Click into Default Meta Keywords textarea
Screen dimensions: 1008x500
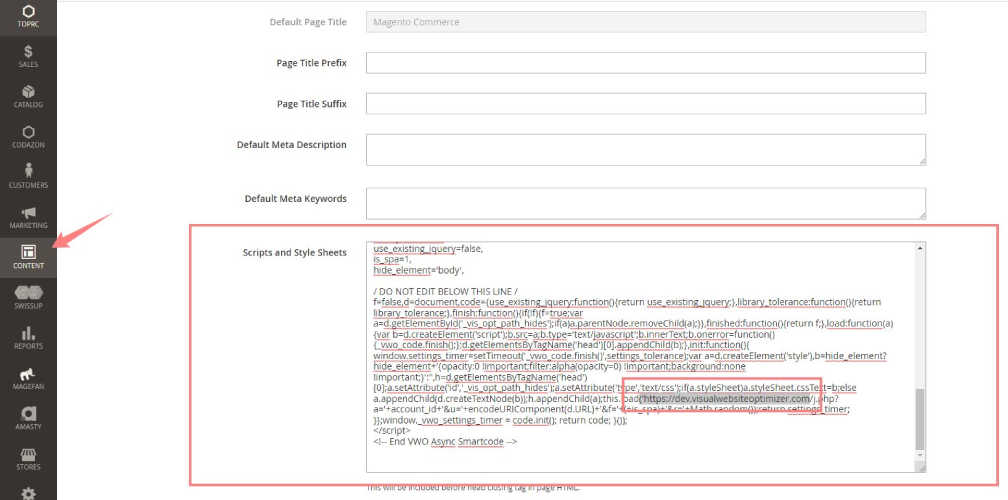[645, 203]
